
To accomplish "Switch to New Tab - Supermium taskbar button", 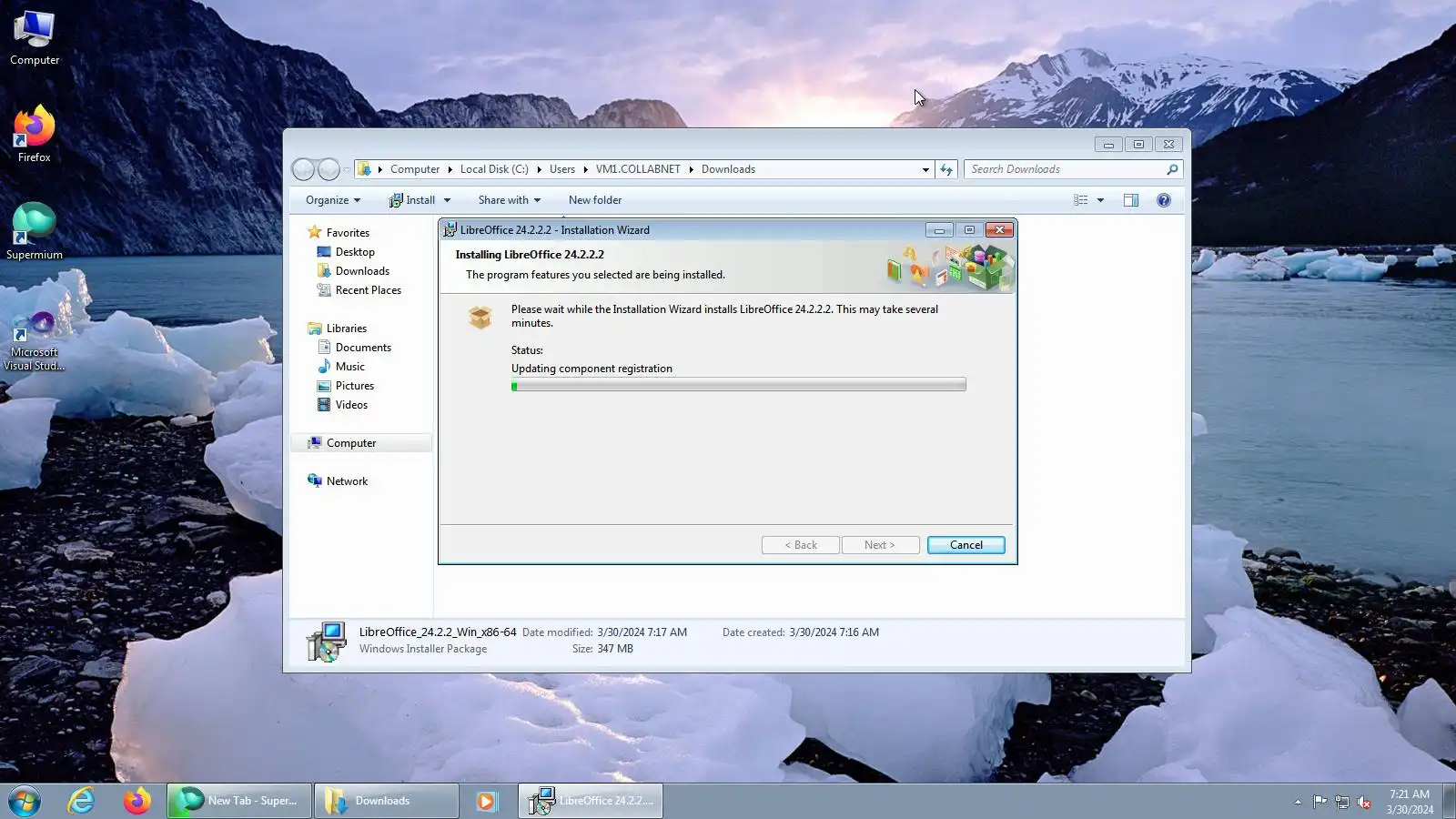I will [x=239, y=801].
